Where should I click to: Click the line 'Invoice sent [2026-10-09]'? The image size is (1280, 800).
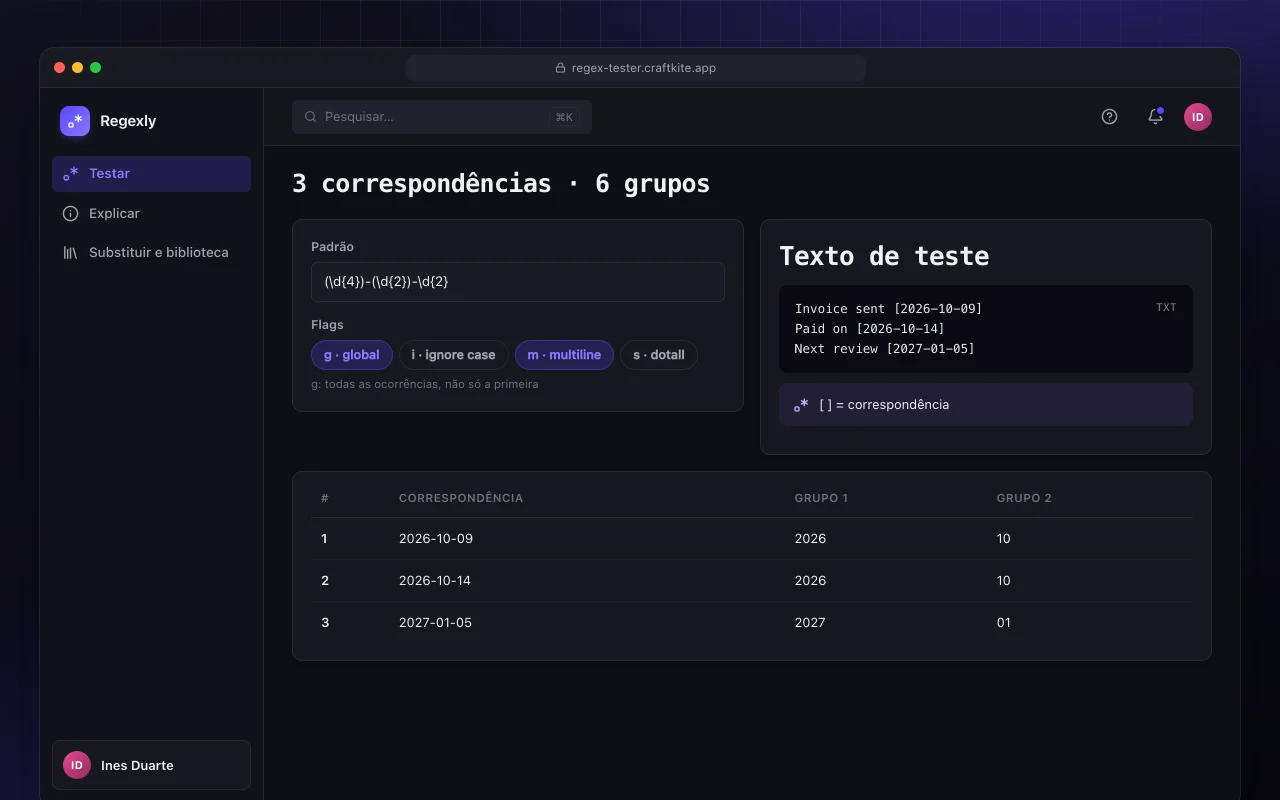(888, 308)
